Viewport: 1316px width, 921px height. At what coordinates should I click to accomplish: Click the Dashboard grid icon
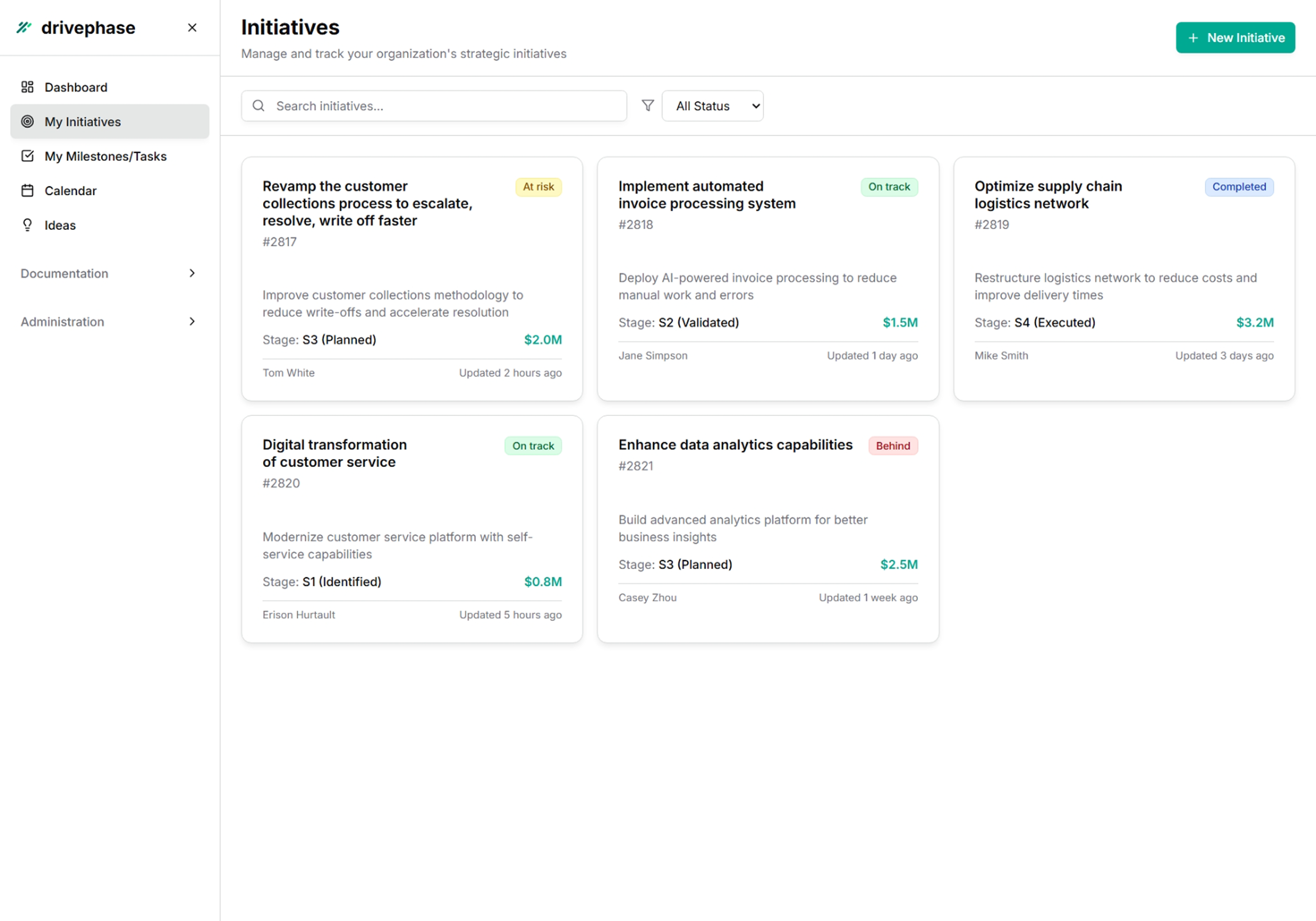(x=27, y=87)
